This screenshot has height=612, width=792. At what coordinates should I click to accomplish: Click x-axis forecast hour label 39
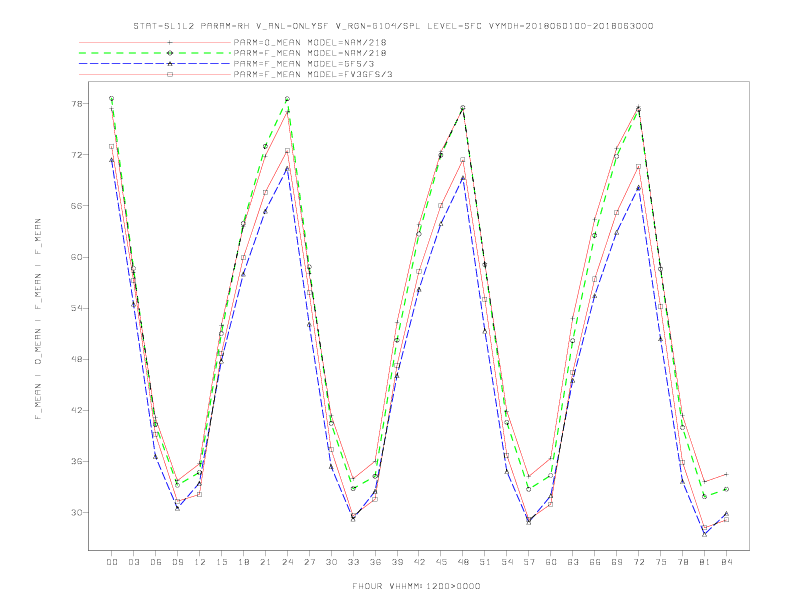[397, 562]
